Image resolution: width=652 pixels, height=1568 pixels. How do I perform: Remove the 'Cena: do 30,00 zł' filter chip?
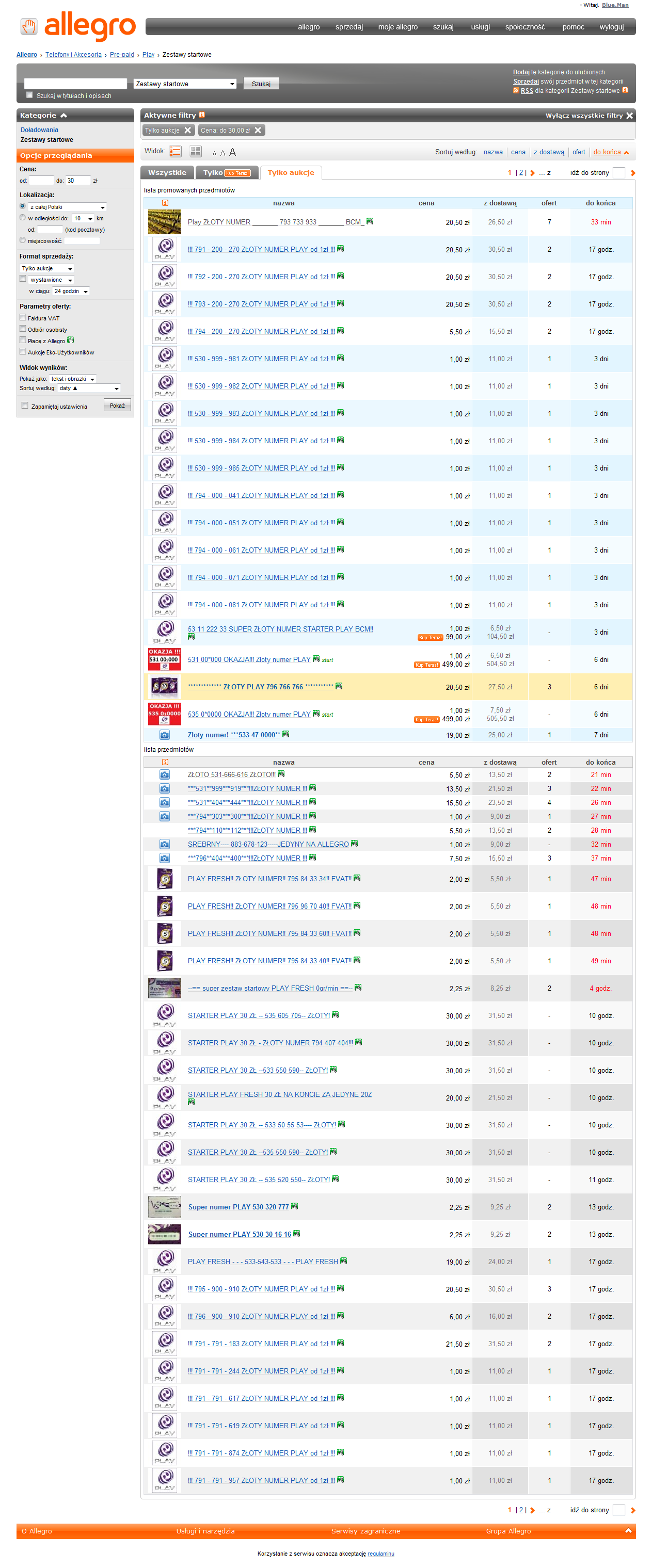(258, 130)
